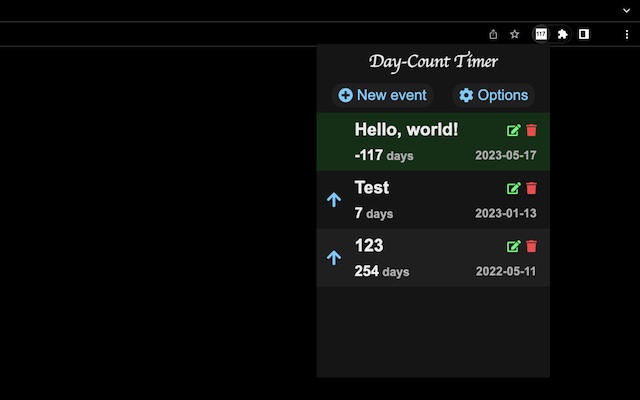This screenshot has height=400, width=640.
Task: Move the 123 event up
Action: click(334, 258)
